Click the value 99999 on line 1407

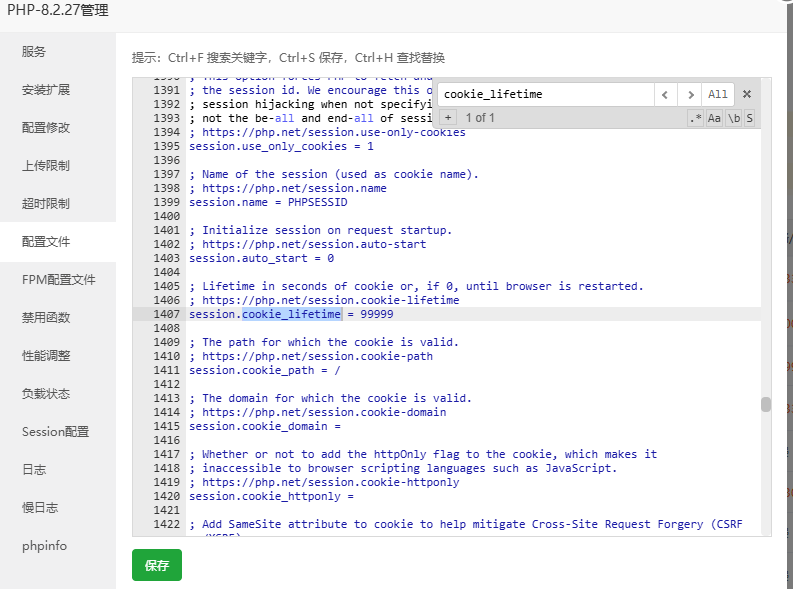coord(377,314)
